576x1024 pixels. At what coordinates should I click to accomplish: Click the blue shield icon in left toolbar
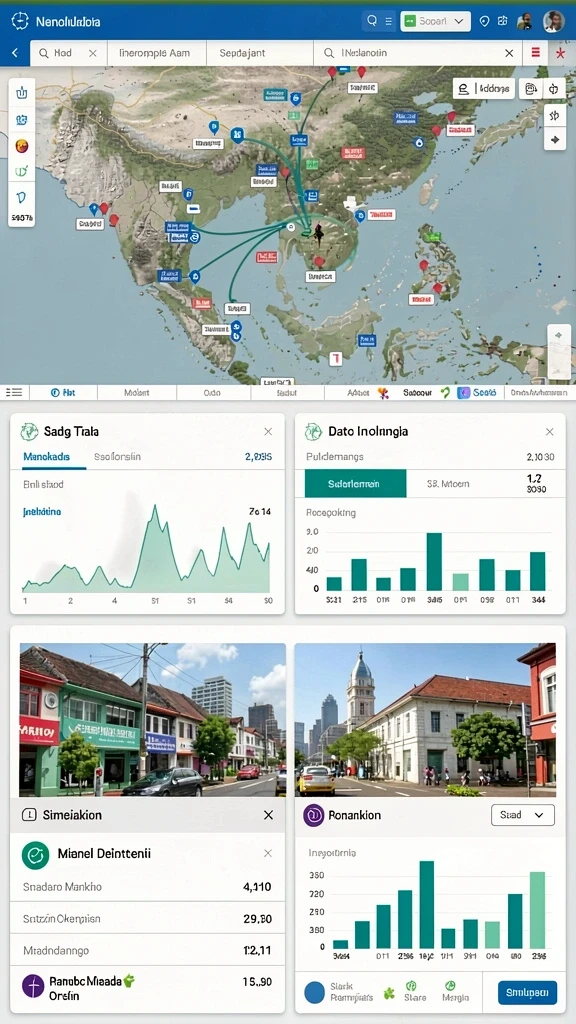(x=22, y=197)
